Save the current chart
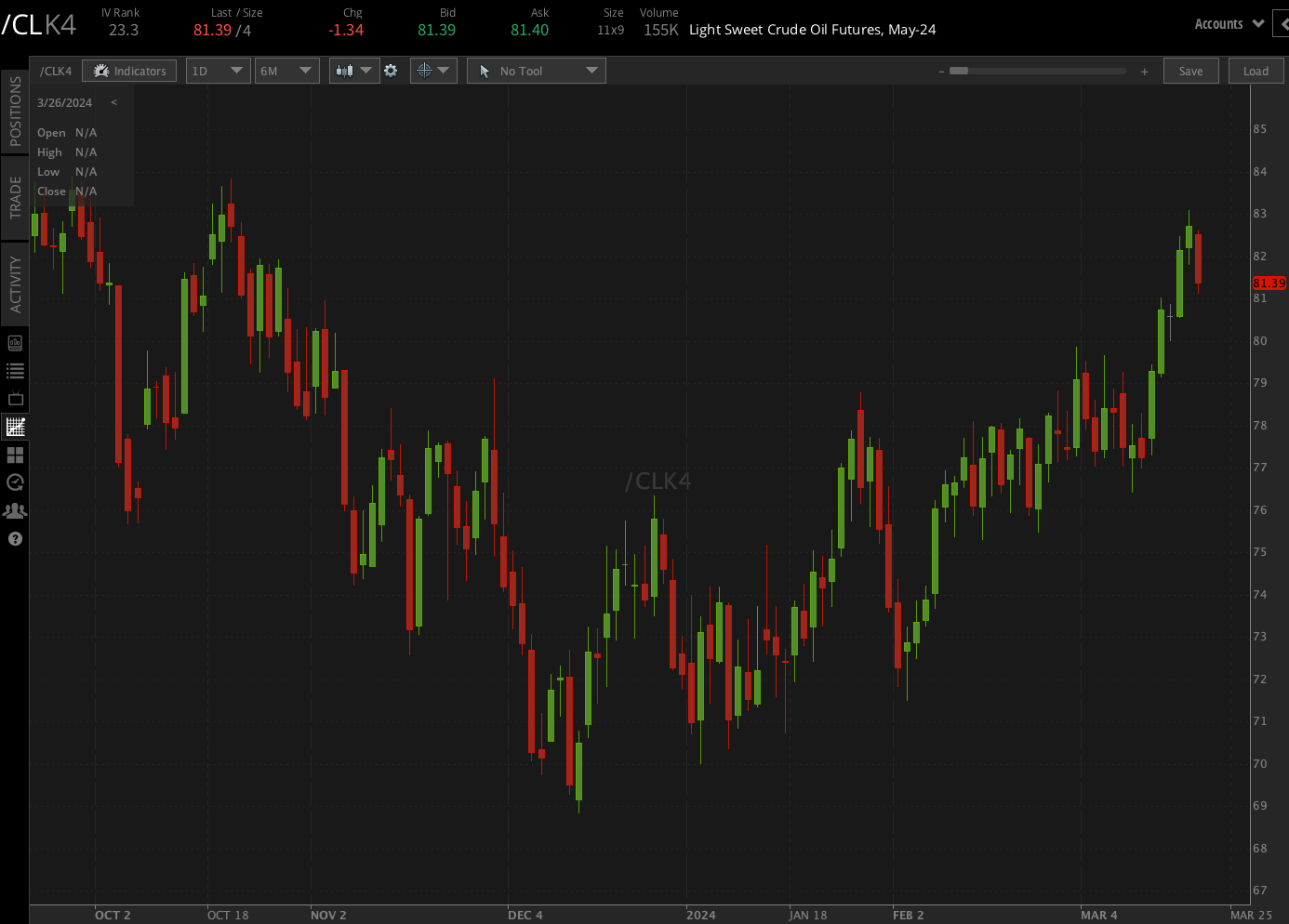Screen dimensions: 1289x924 point(1190,71)
